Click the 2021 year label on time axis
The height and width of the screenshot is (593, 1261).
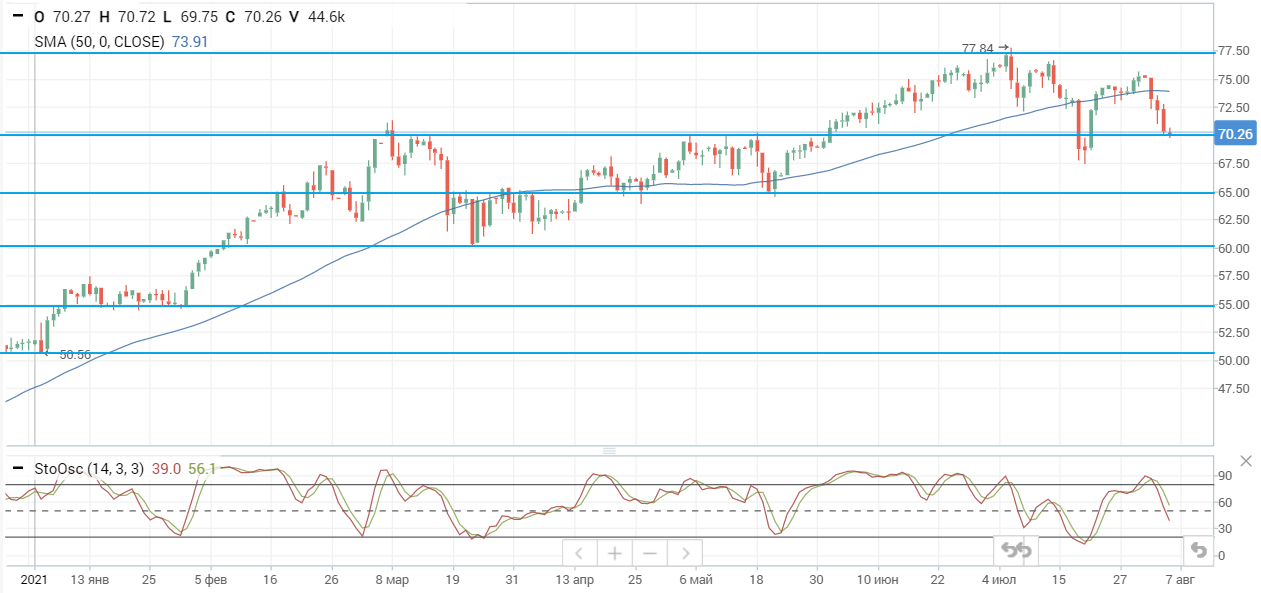(35, 579)
